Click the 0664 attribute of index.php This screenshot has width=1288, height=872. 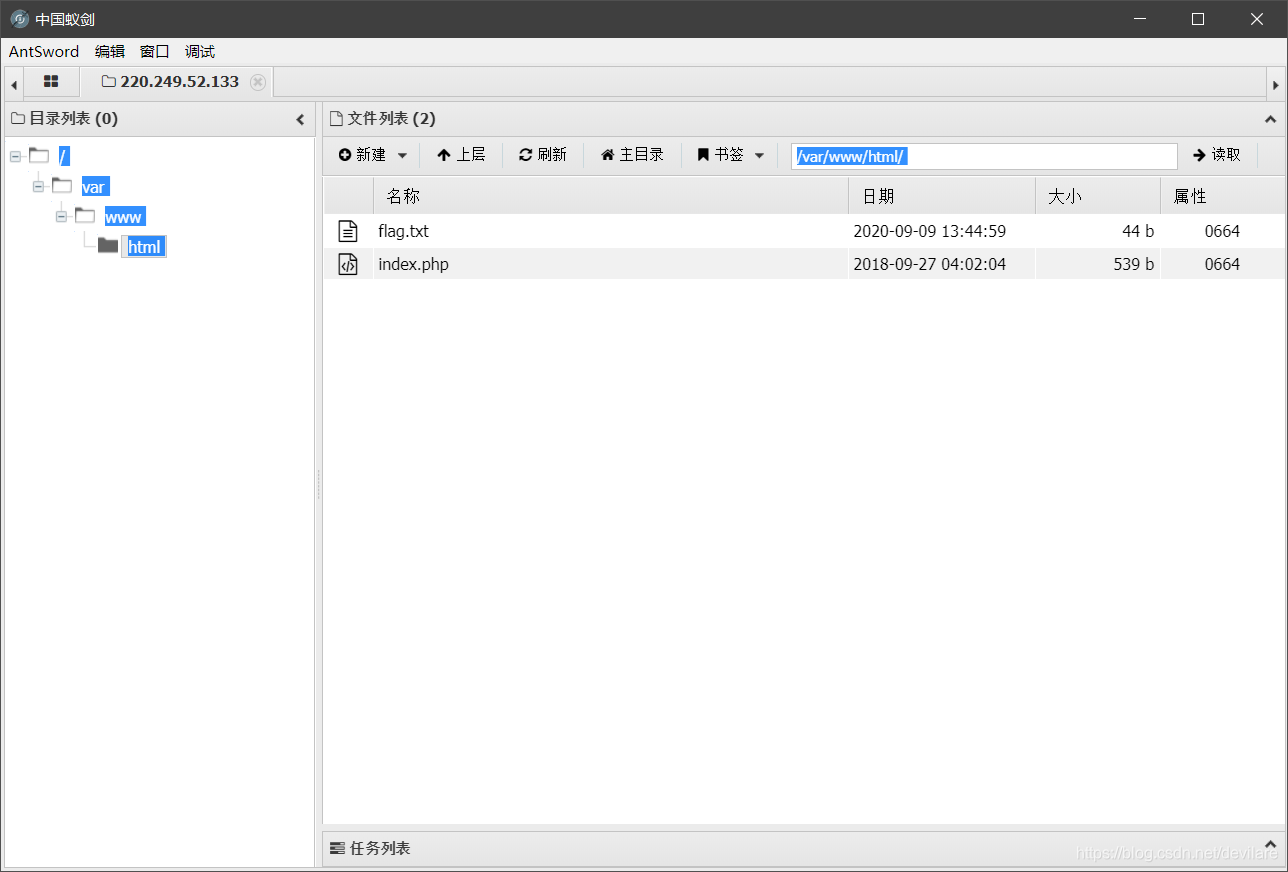(x=1222, y=264)
